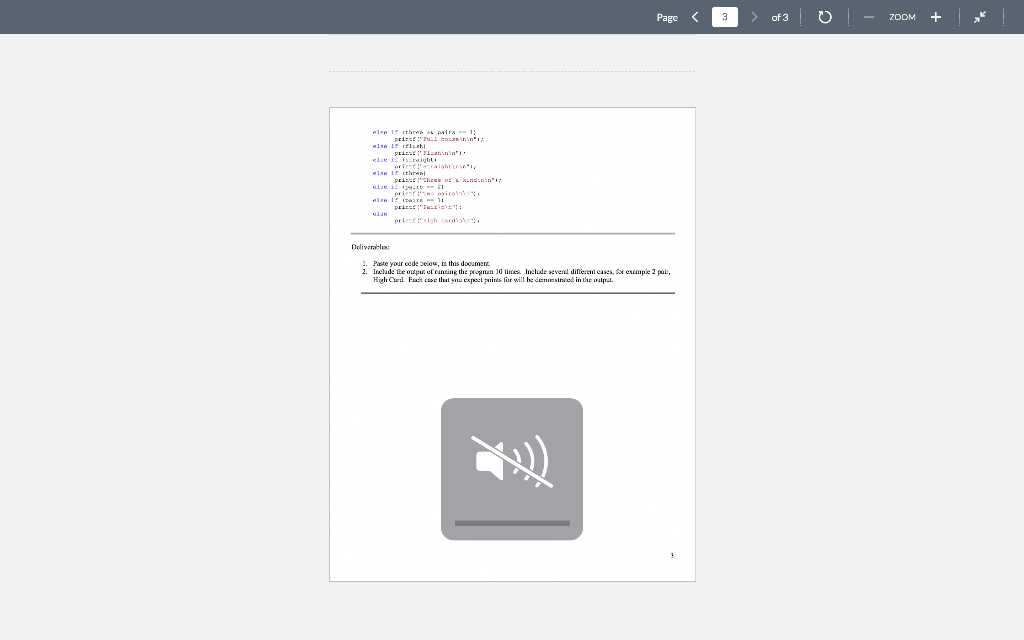Screen dimensions: 1024x640
Task: Click the ZOOM label in the toolbar
Action: coord(901,17)
